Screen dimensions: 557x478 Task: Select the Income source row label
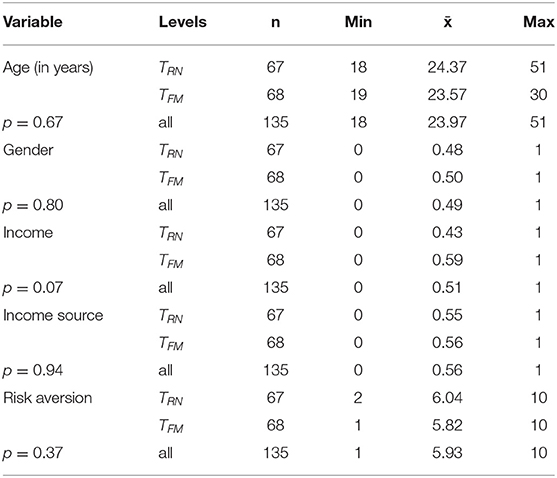[x=53, y=315]
